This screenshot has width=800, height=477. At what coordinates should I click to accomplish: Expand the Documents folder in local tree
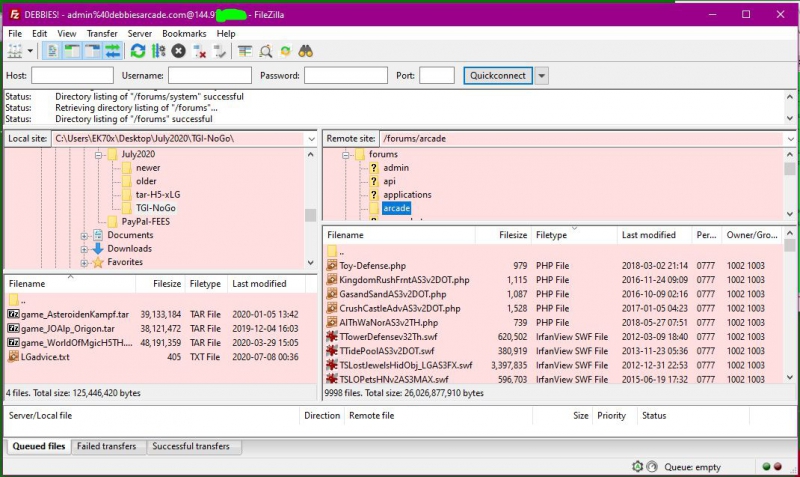click(84, 236)
